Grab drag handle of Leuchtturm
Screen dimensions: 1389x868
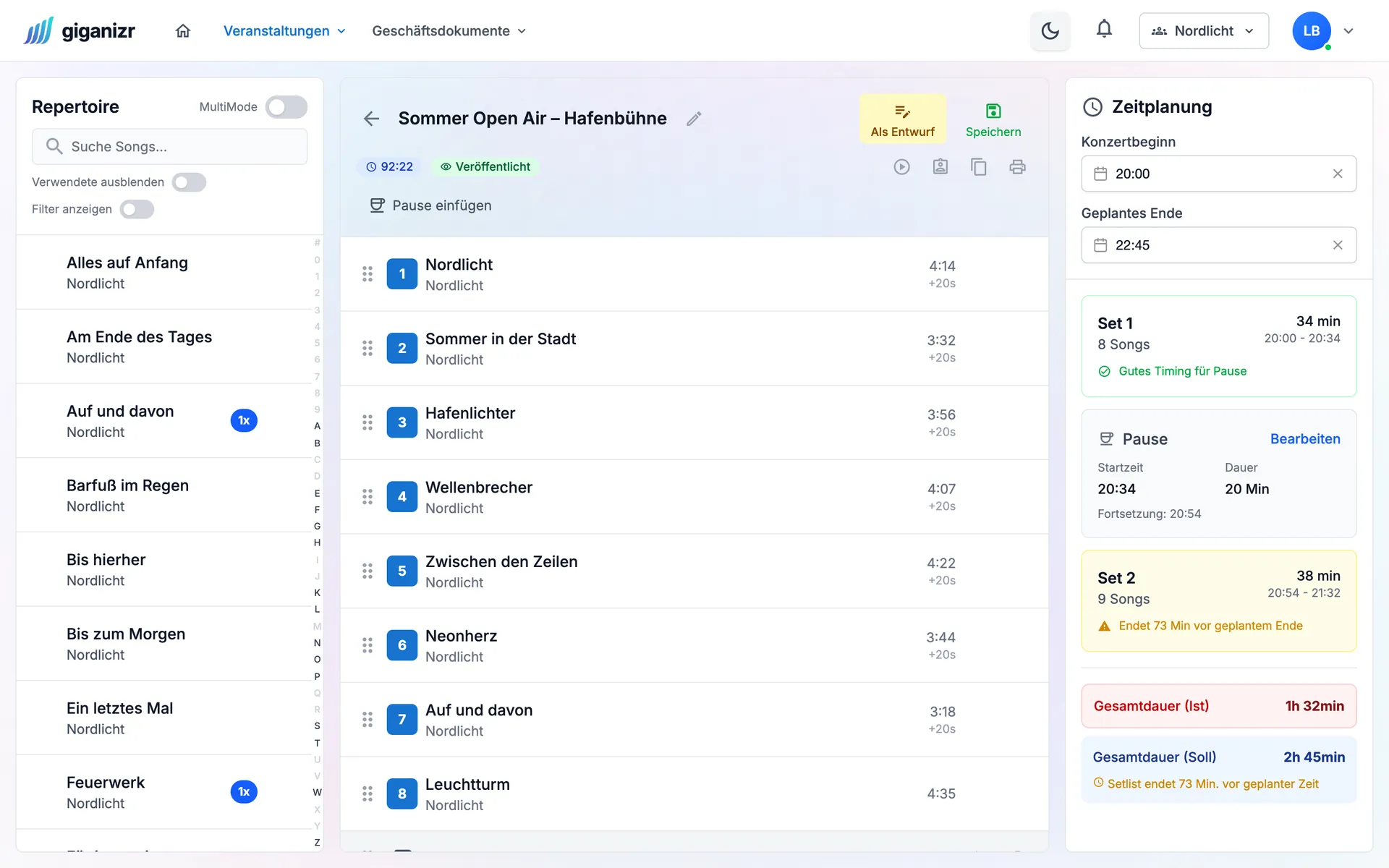(368, 793)
